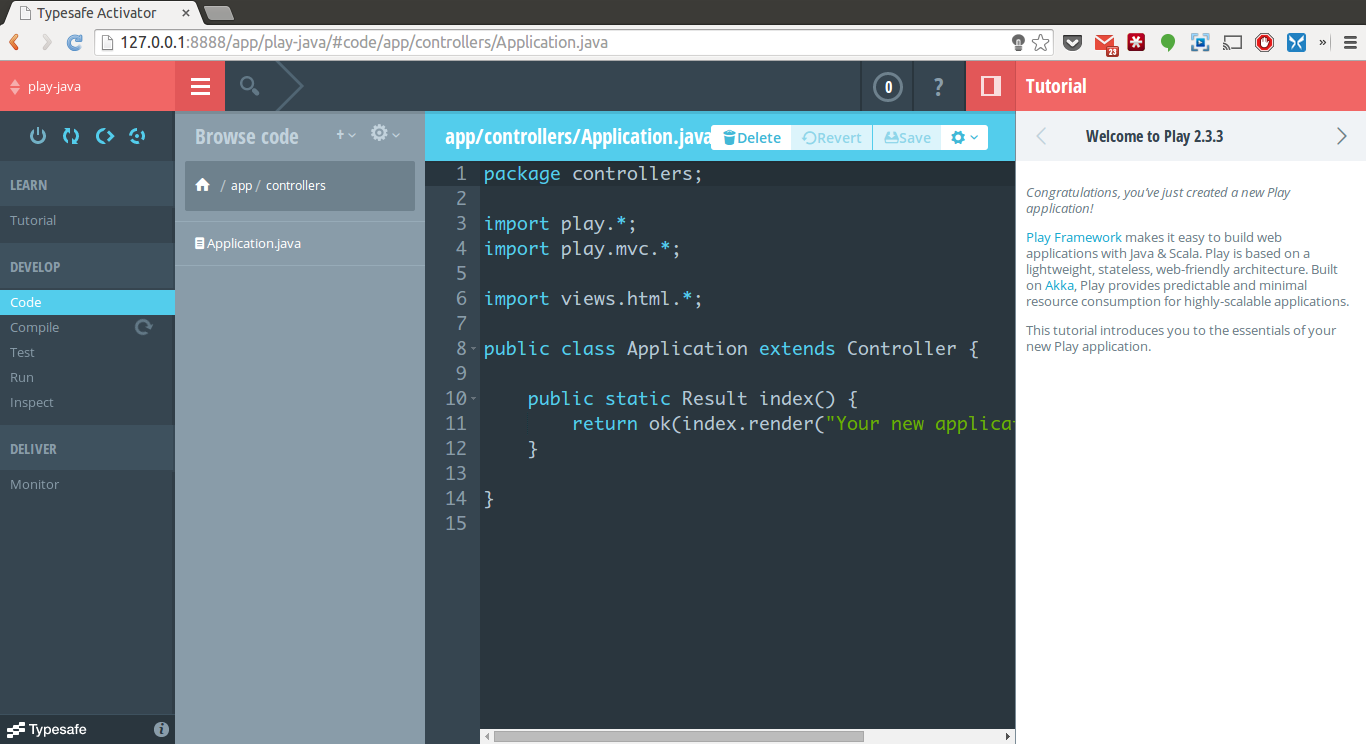Screen dimensions: 1366x744
Task: Collapse the class fold arrow at line 8
Action: pyautogui.click(x=474, y=349)
